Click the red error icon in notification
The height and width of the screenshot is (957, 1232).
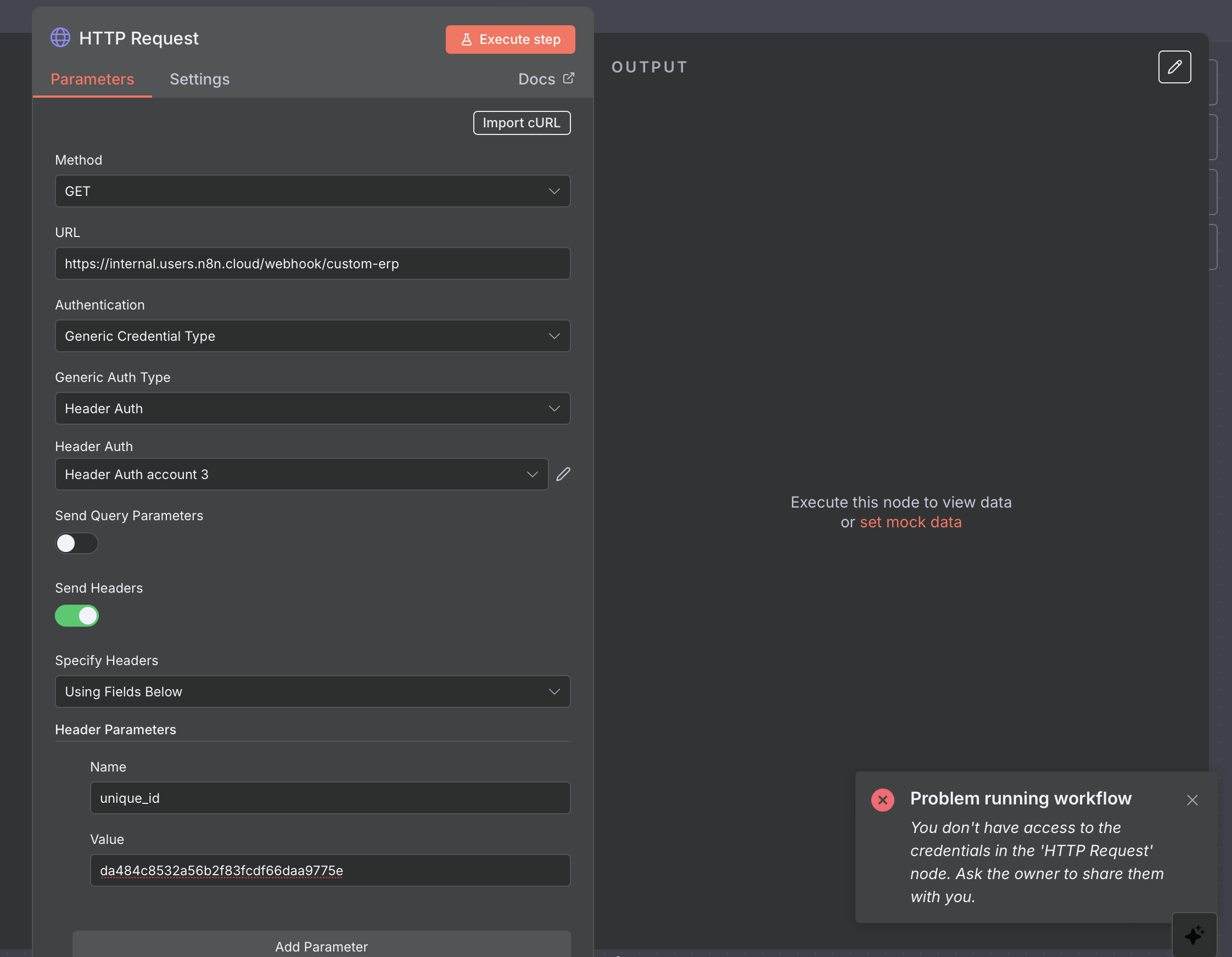pos(882,800)
